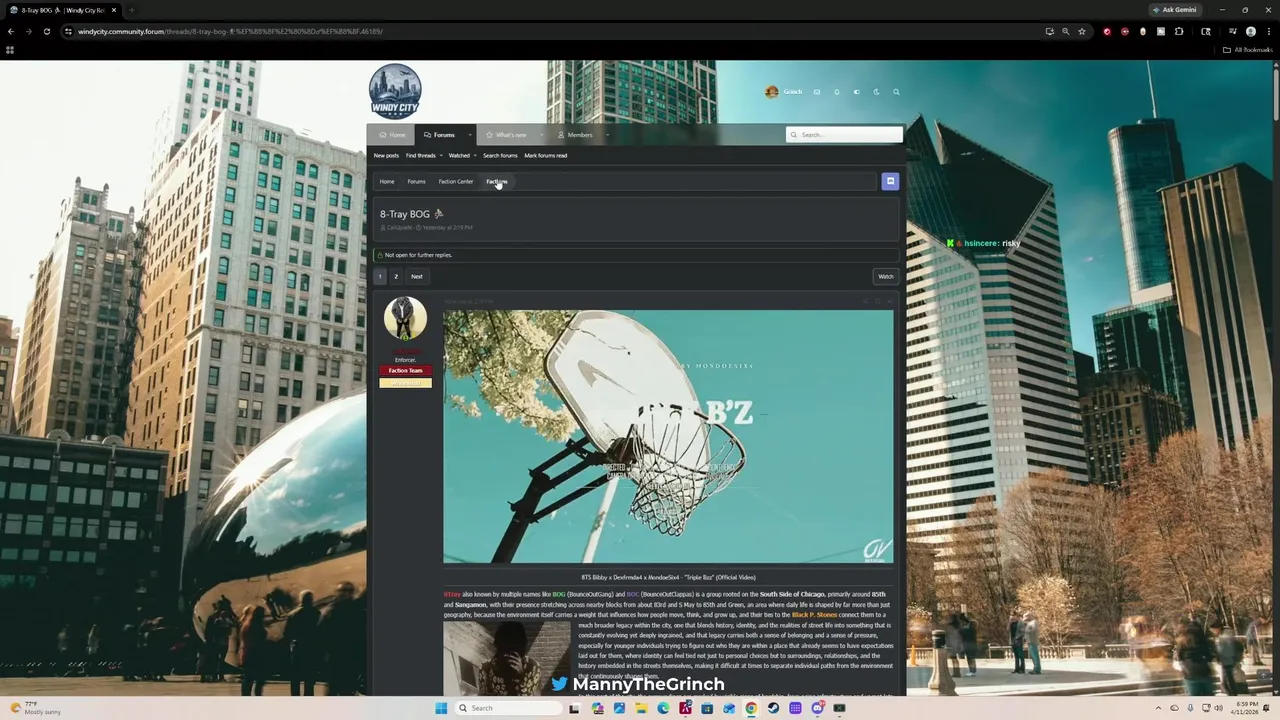Open the clock and date in taskbar
Image resolution: width=1280 pixels, height=720 pixels.
[x=1246, y=708]
